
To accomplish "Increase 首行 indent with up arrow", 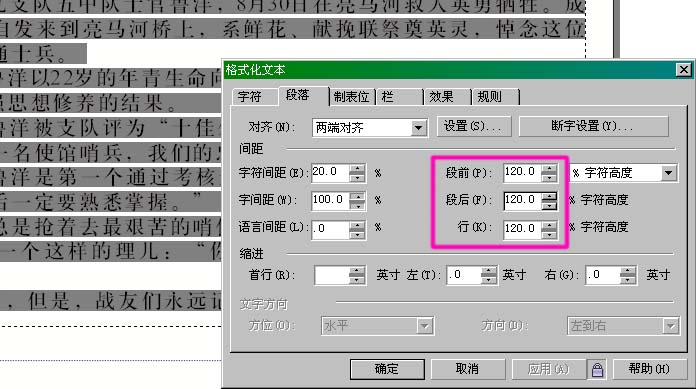I will 357,270.
